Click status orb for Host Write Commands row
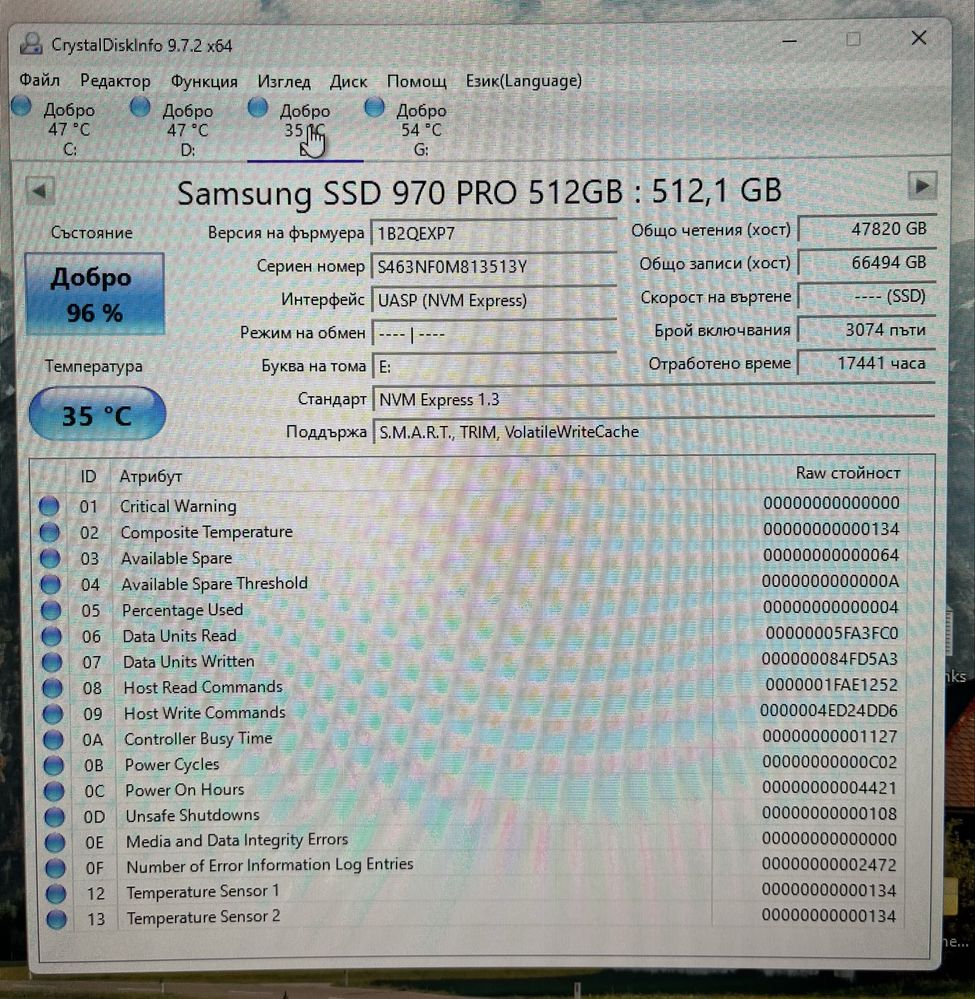This screenshot has height=999, width=975. coord(53,714)
